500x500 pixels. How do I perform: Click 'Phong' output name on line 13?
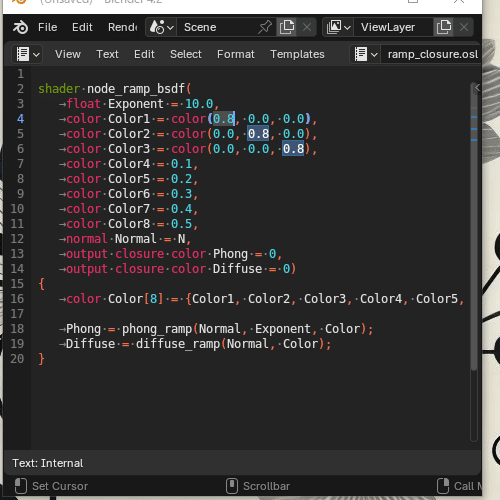click(x=230, y=254)
